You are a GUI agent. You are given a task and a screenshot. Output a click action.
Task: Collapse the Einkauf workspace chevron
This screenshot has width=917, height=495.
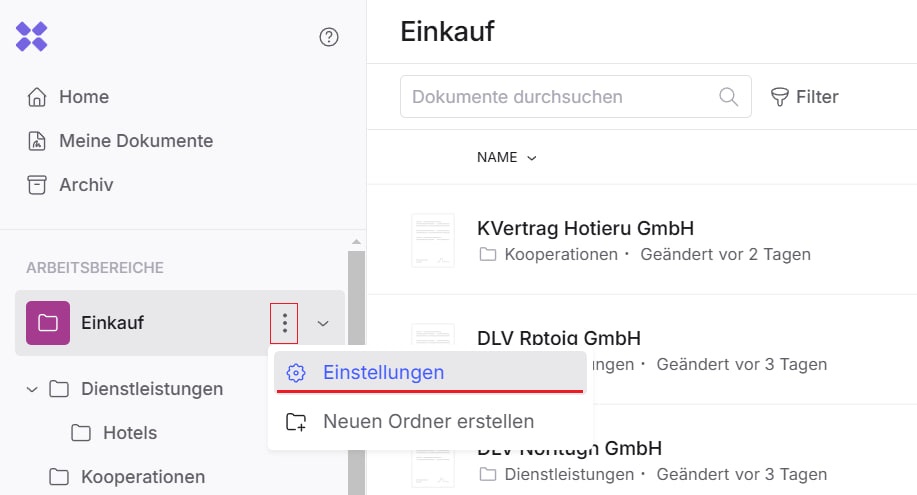point(323,323)
